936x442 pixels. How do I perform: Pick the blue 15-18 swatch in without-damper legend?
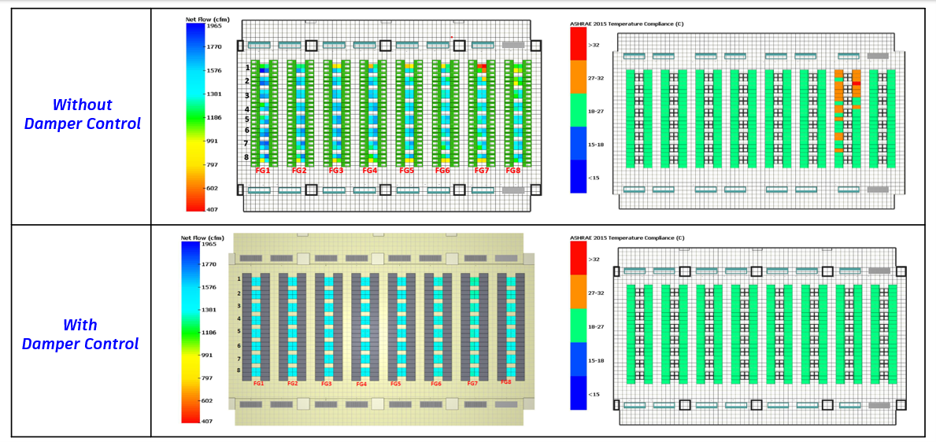tap(578, 143)
